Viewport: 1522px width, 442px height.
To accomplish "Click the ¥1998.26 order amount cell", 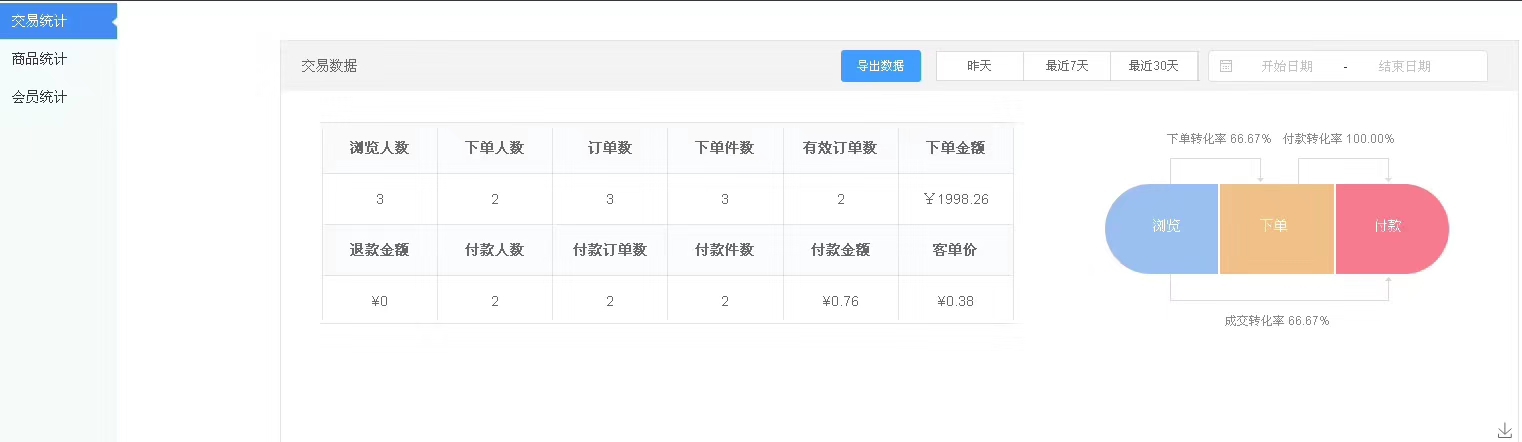I will point(956,199).
